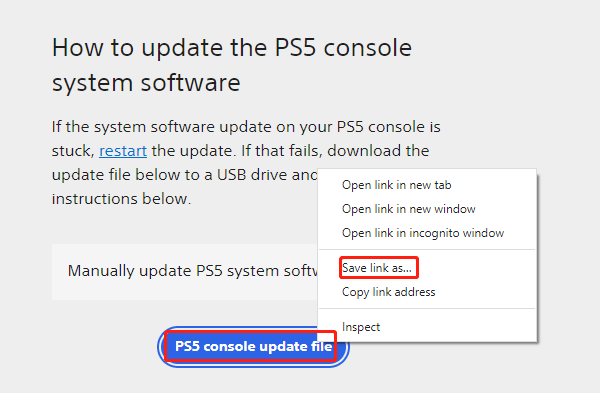Click "Save link as..." in context menu
Viewport: 600px width, 393px height.
[x=377, y=268]
